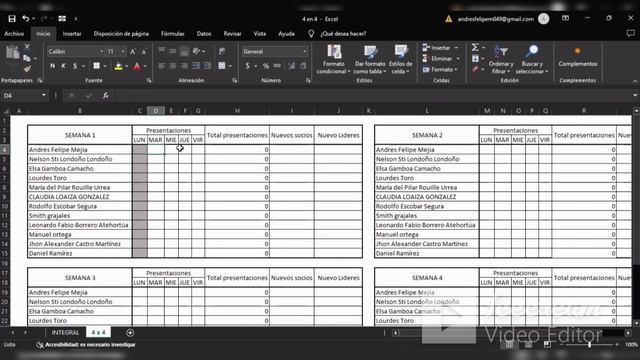Clear cell contents with the eraser icon

pyautogui.click(x=475, y=69)
